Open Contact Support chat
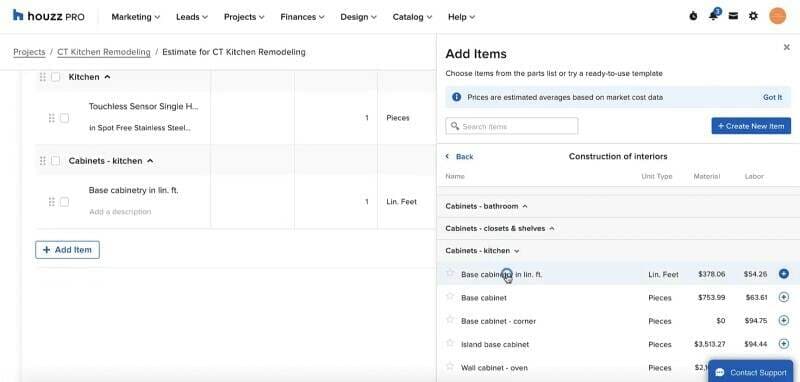The height and width of the screenshot is (382, 800). 751,372
